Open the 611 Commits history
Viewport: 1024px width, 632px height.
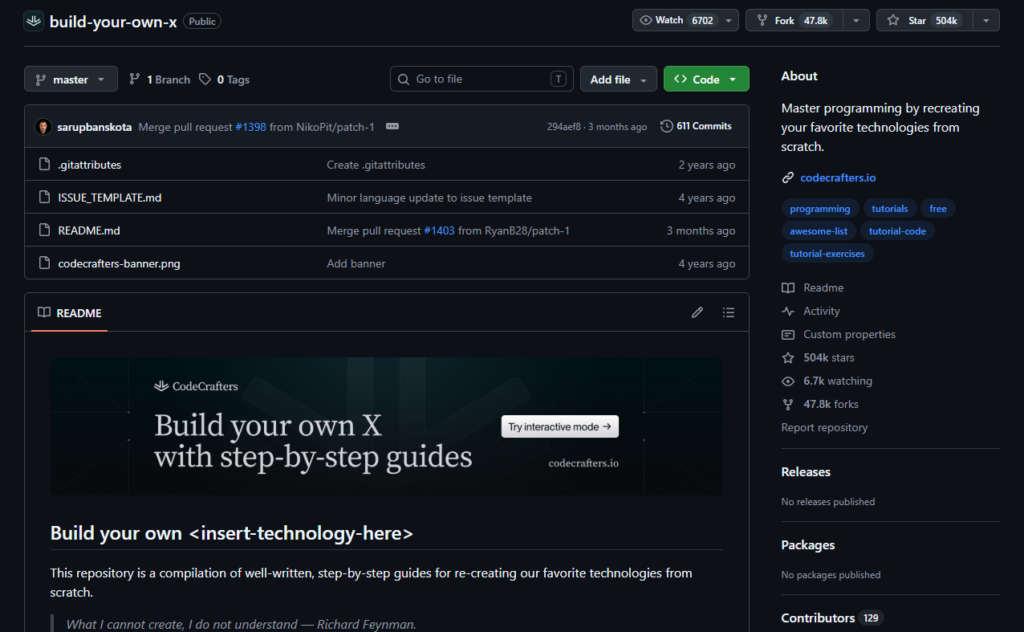tap(696, 126)
